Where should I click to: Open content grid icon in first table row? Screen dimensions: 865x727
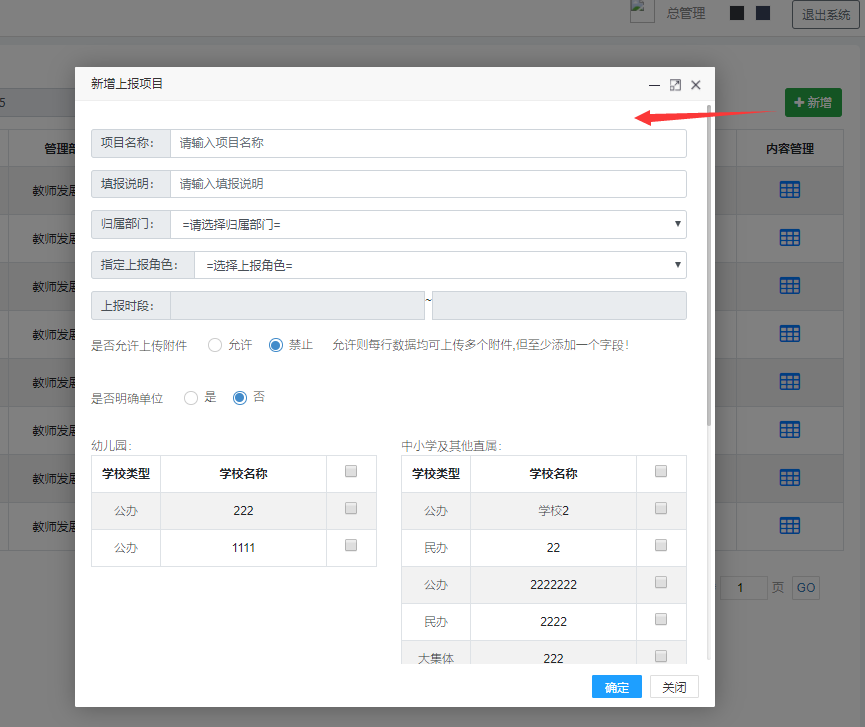tap(789, 190)
